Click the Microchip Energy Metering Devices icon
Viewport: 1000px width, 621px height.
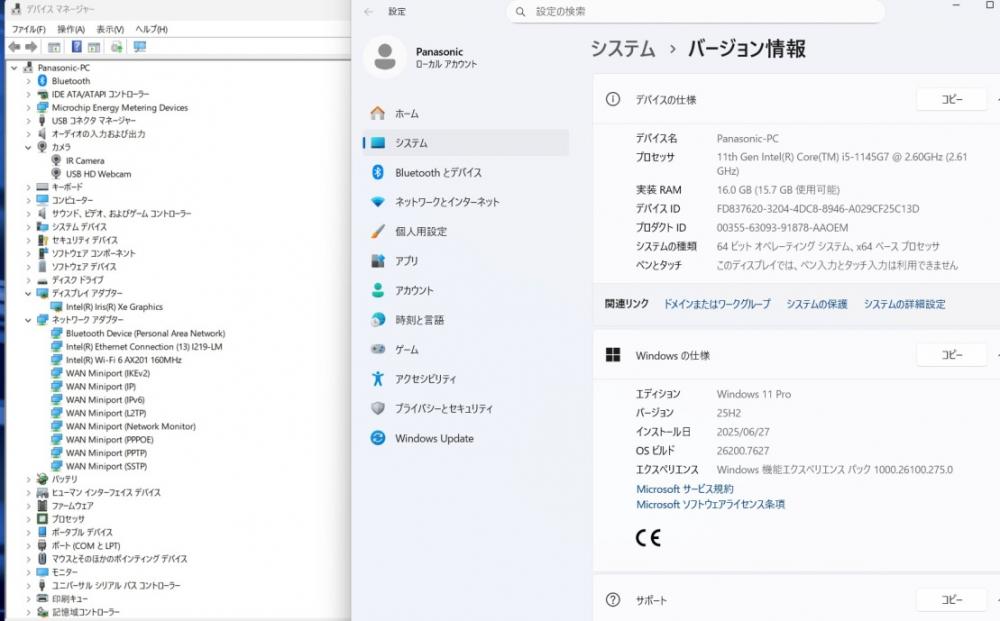tap(42, 108)
